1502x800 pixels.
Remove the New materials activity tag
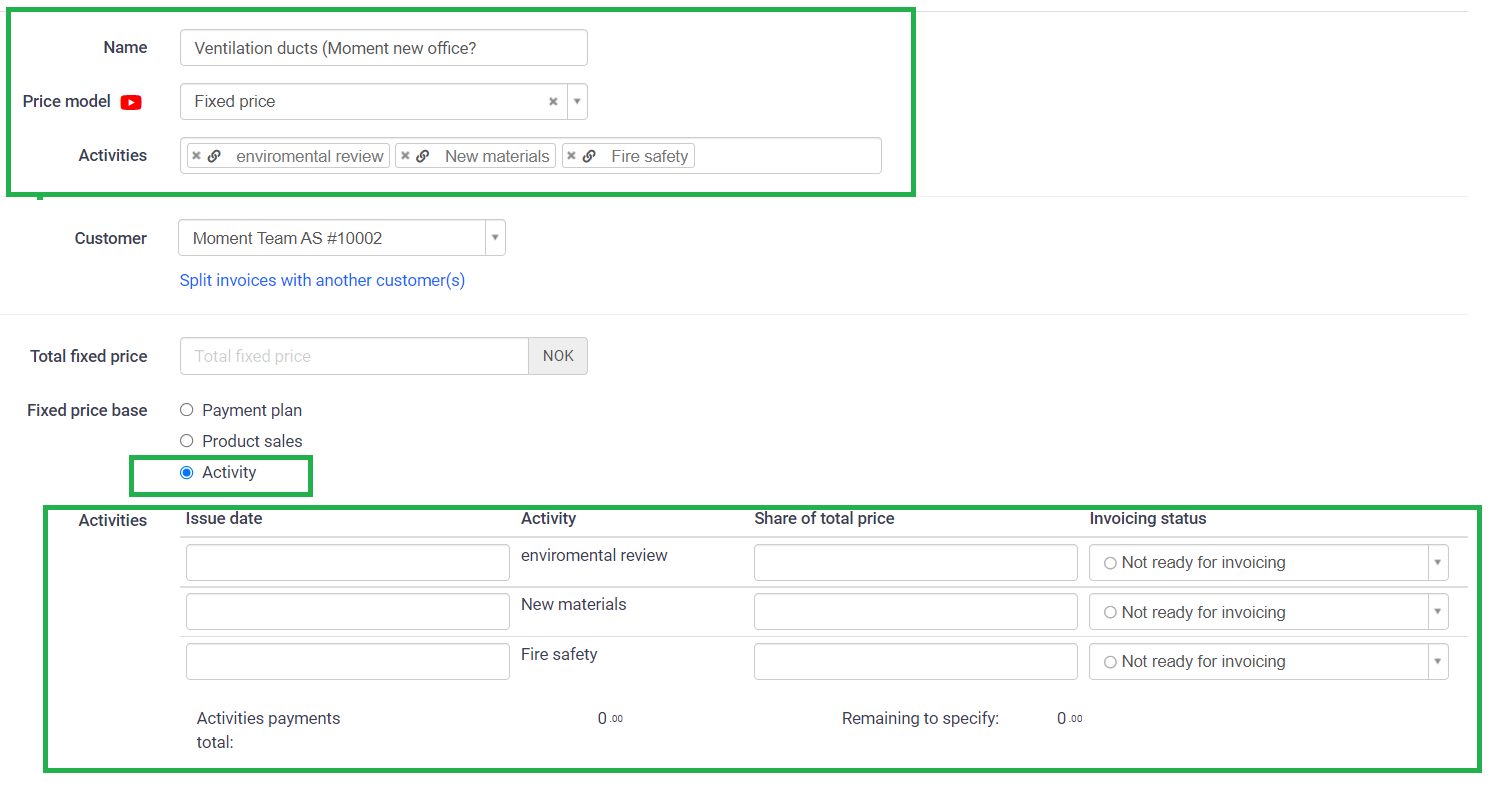point(404,156)
